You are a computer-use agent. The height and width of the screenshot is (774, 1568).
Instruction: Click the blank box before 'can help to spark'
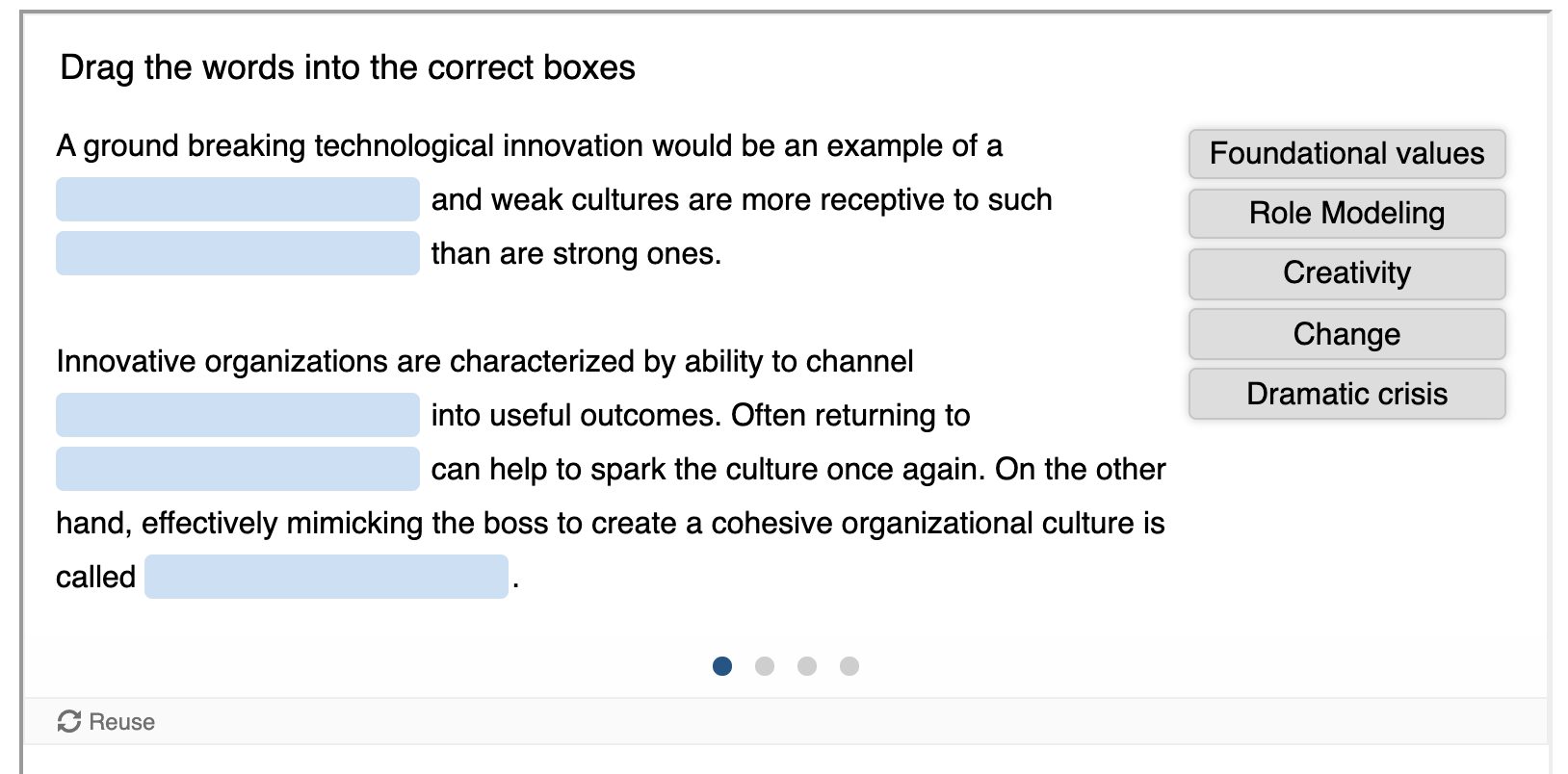(237, 469)
